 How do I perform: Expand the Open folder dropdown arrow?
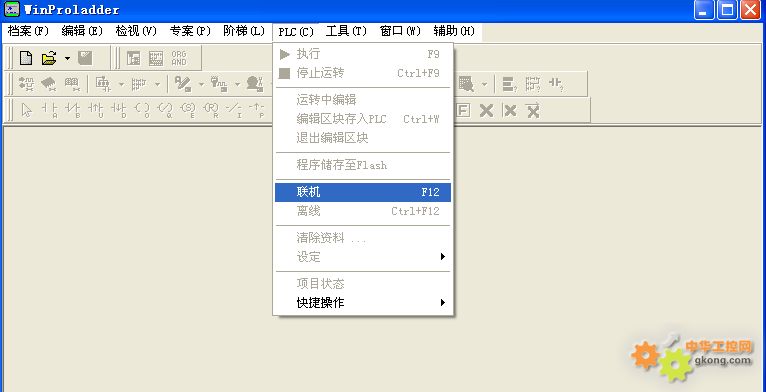point(67,59)
